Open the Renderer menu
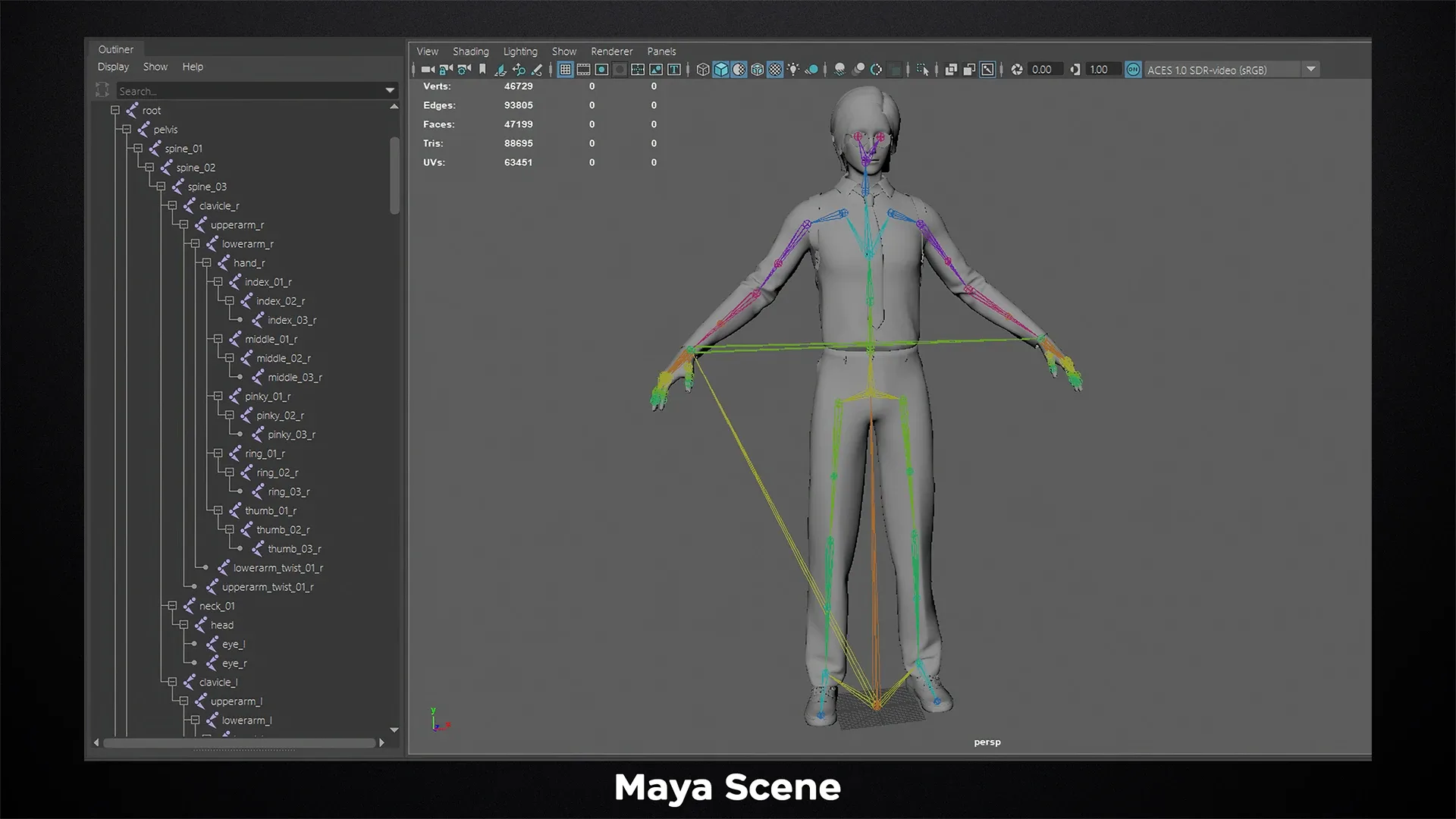 [611, 52]
